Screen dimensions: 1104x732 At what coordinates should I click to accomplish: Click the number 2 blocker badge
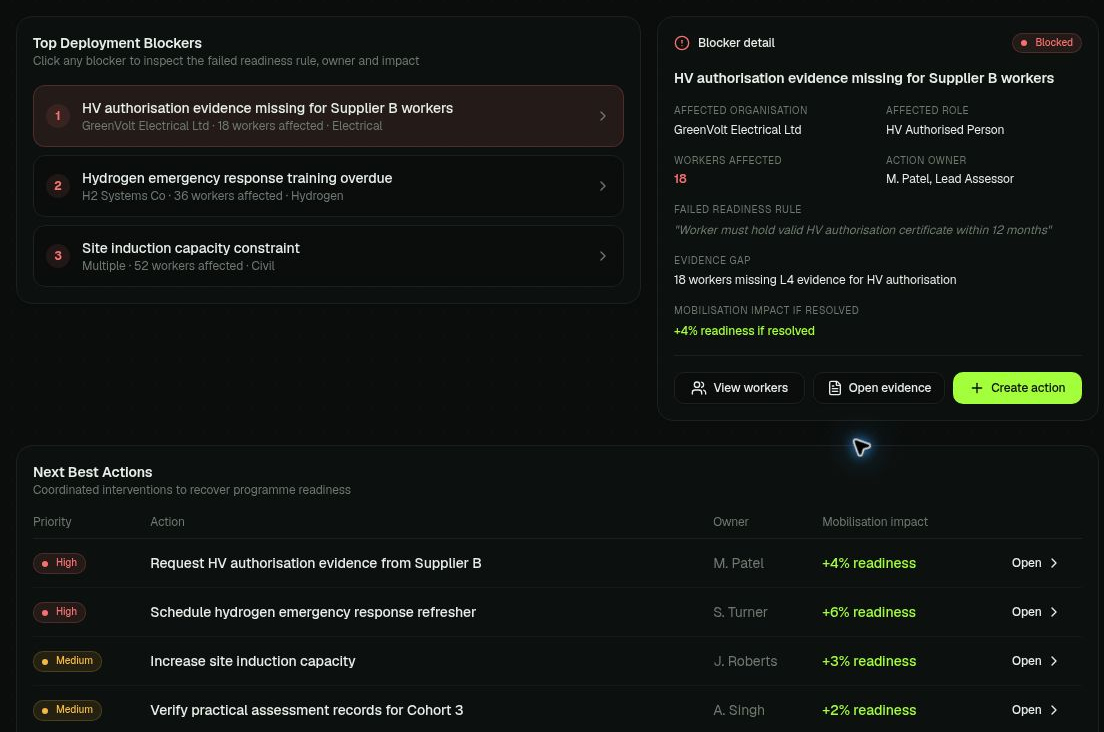point(58,186)
